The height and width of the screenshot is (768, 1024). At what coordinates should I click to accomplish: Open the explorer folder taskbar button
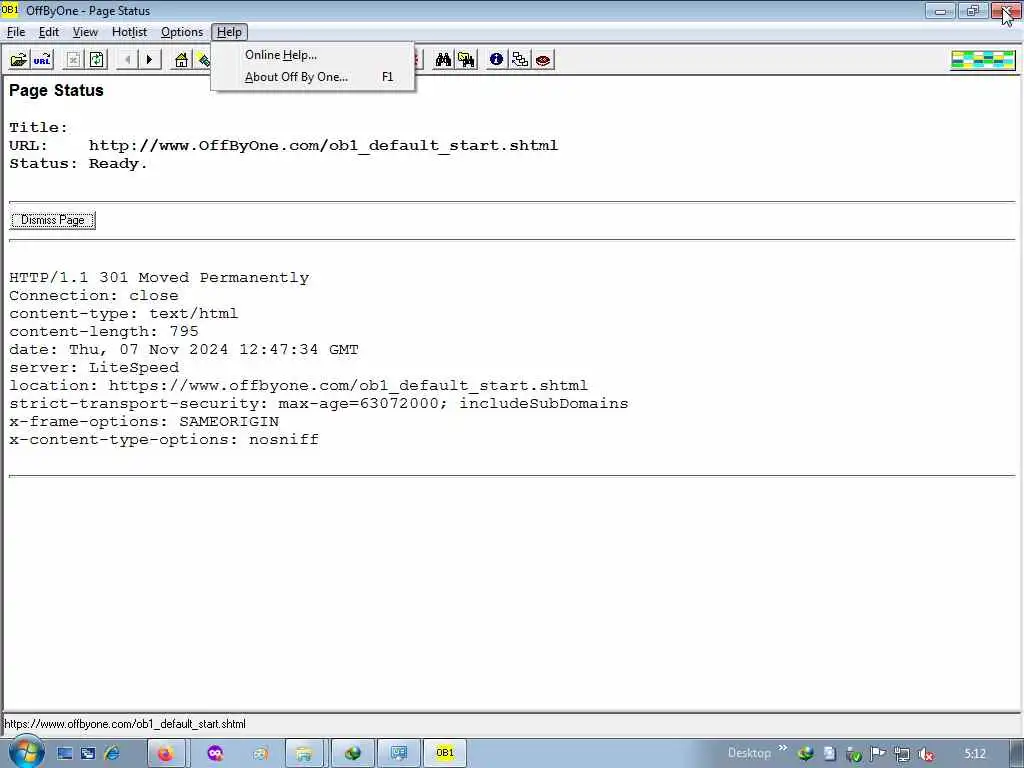click(304, 753)
